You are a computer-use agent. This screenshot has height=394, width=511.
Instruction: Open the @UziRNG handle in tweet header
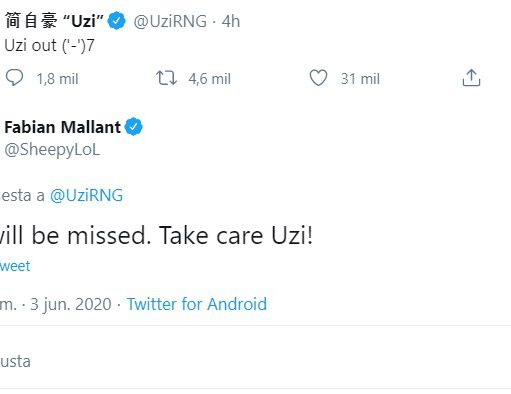pos(170,21)
